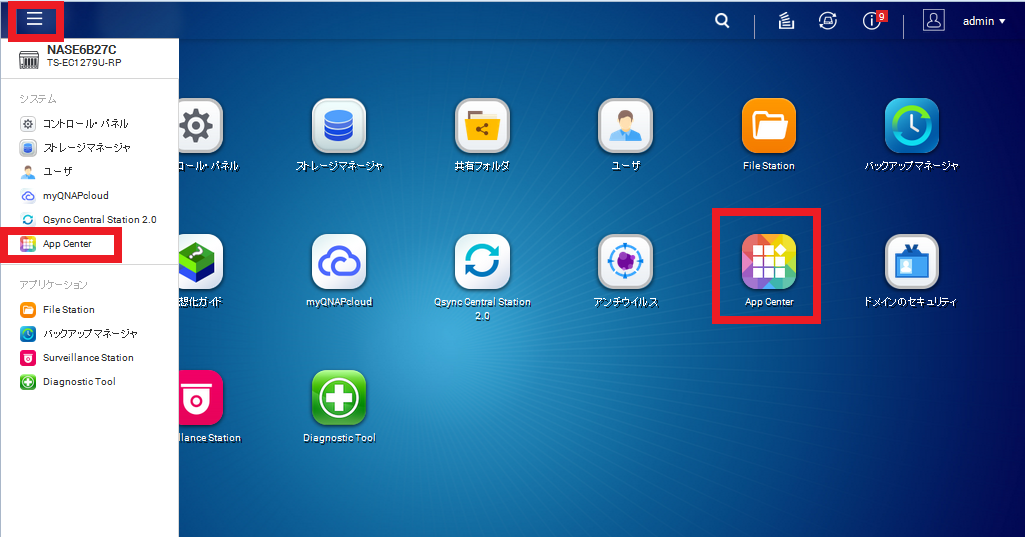Select ユーザ in side menu
The width and height of the screenshot is (1025, 537).
click(90, 171)
